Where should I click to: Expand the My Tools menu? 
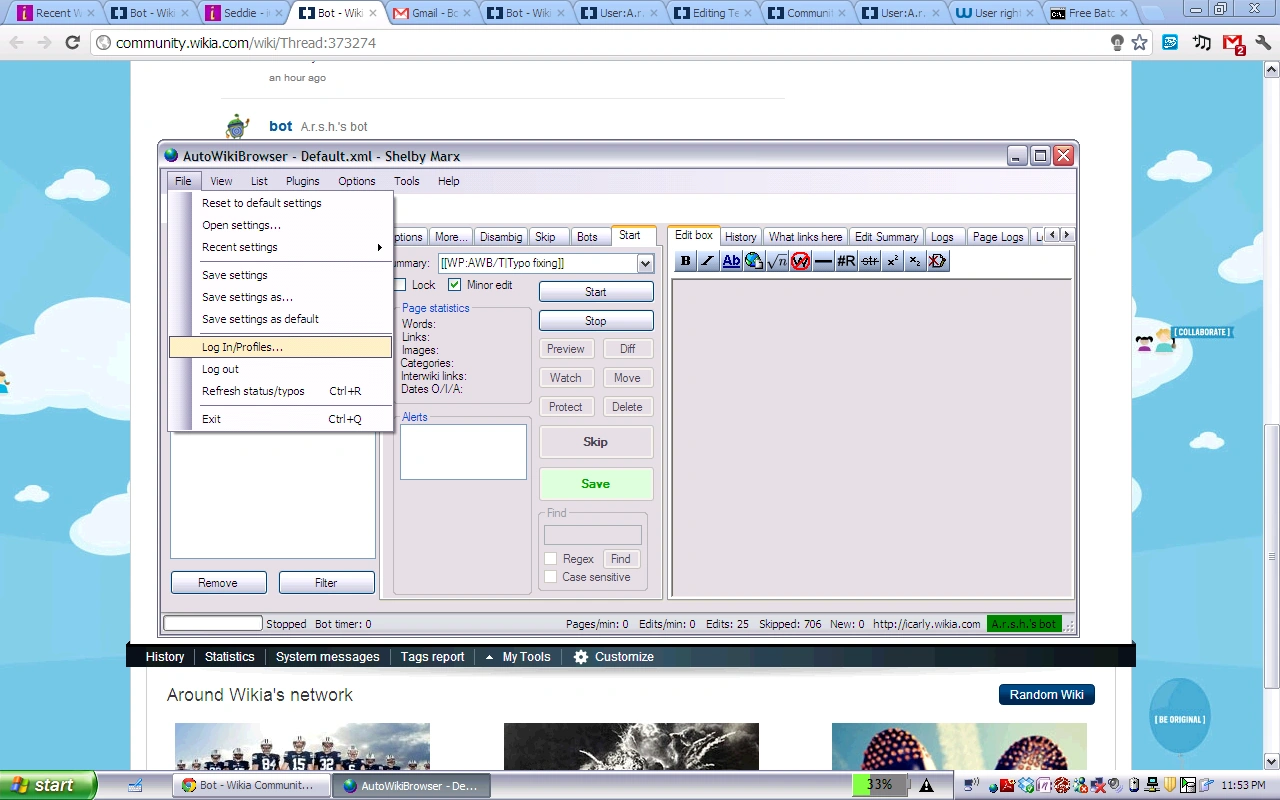(518, 657)
